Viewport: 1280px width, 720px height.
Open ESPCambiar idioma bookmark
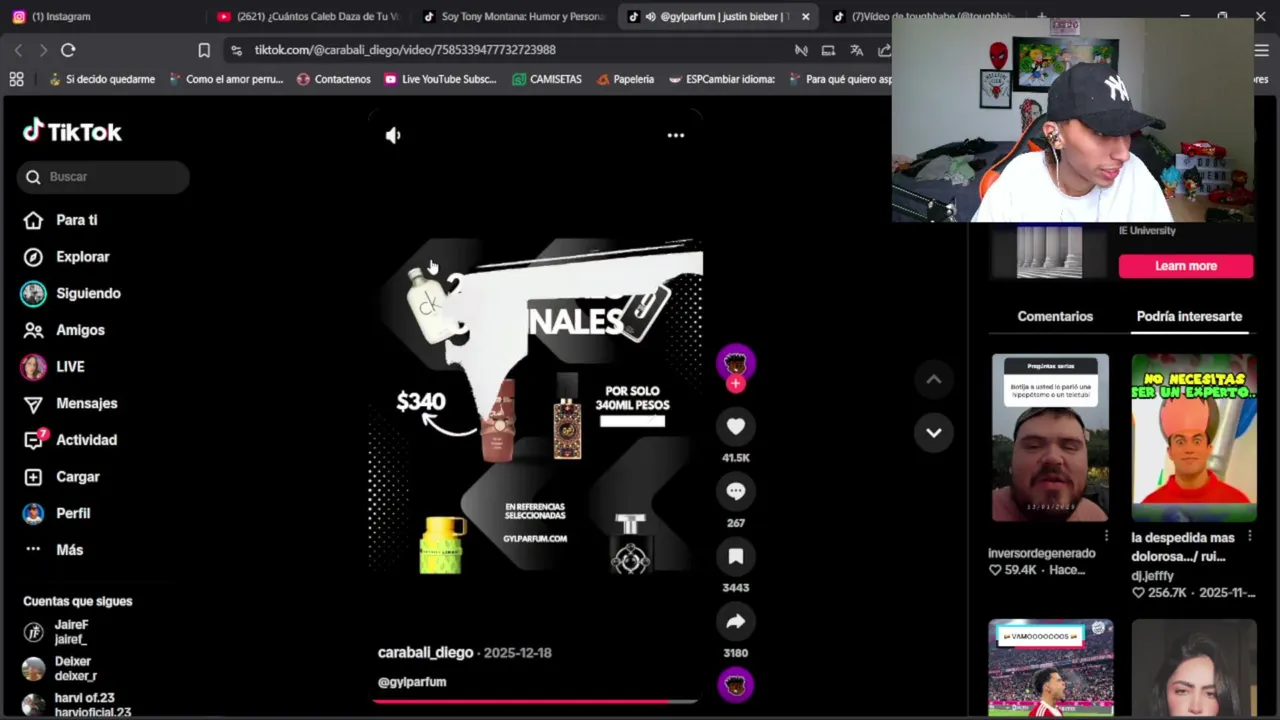tap(722, 79)
